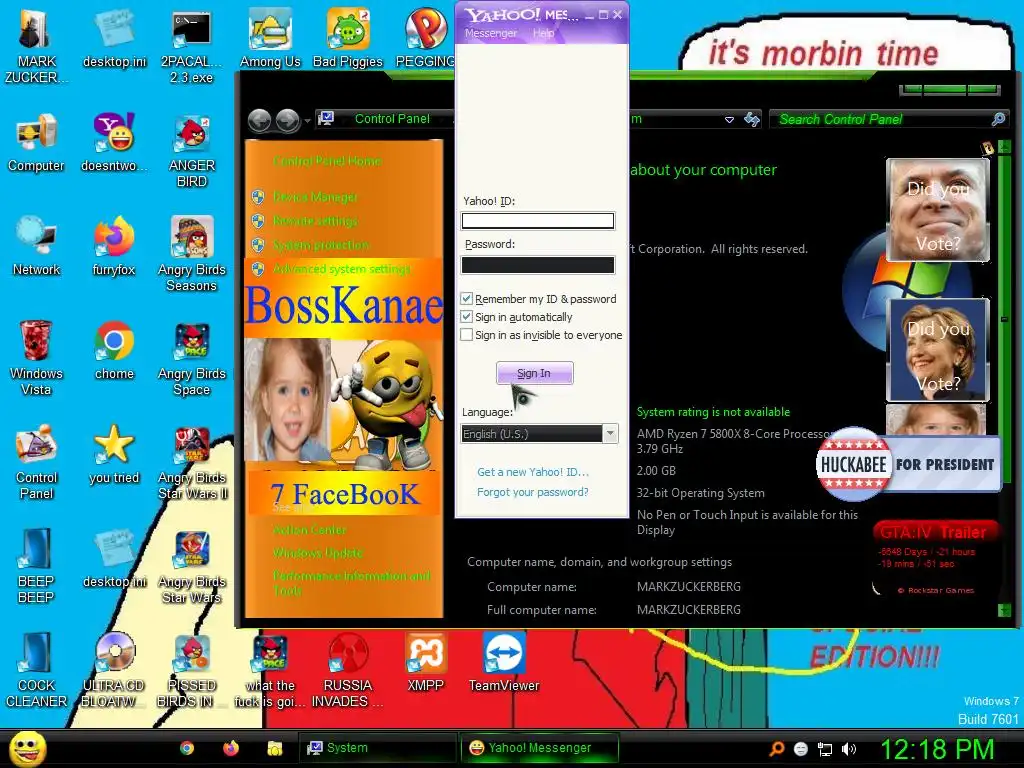Switch to Yahoo! Messenger taskbar button
This screenshot has height=768, width=1024.
point(539,748)
